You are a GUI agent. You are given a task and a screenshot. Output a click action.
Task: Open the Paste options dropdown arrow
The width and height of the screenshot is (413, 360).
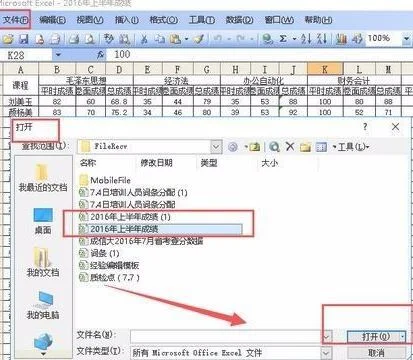click(x=187, y=39)
